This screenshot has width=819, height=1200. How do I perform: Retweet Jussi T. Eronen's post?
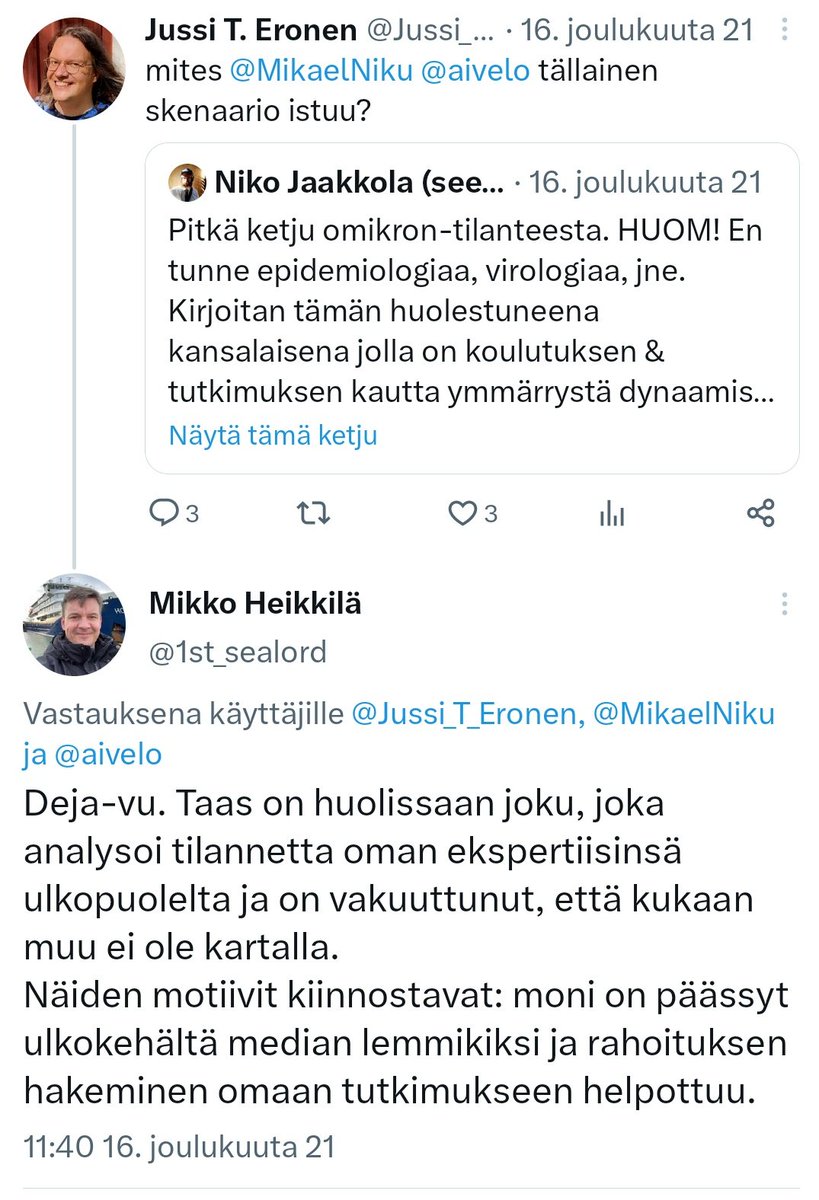point(315,513)
